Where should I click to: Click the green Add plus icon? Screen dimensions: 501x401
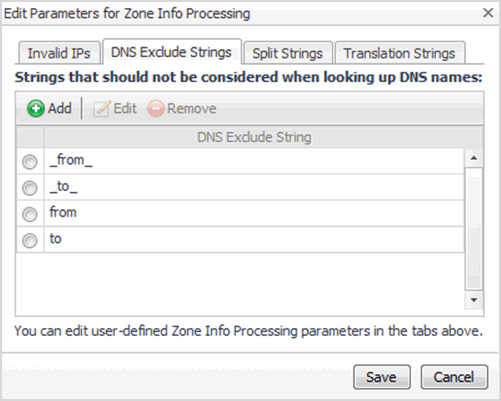coord(35,109)
